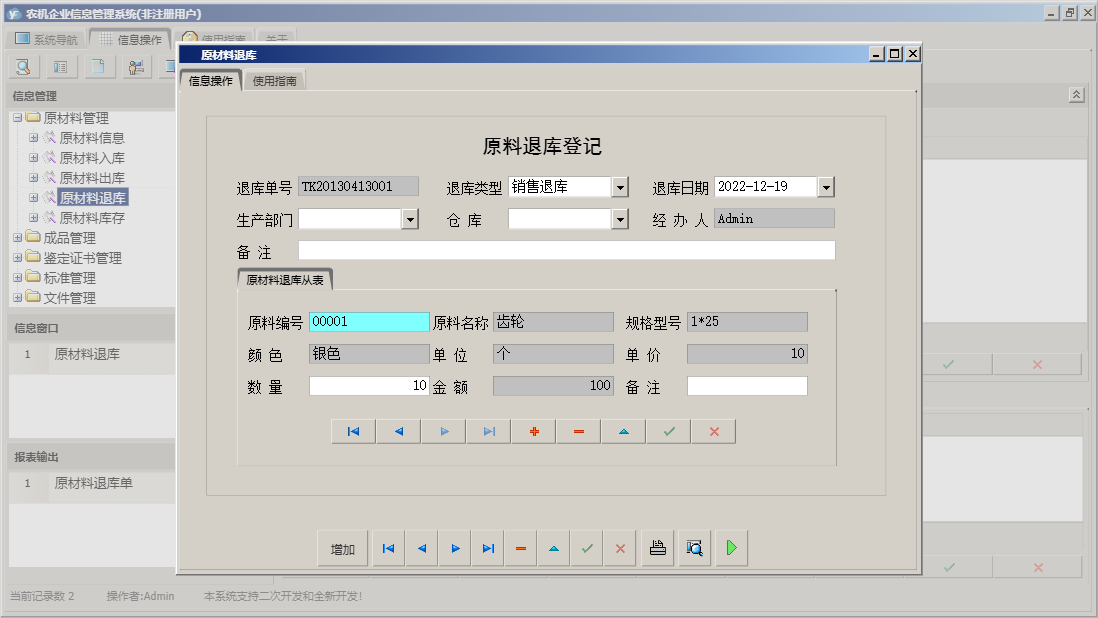Open the 退库日期 date picker

coord(827,185)
